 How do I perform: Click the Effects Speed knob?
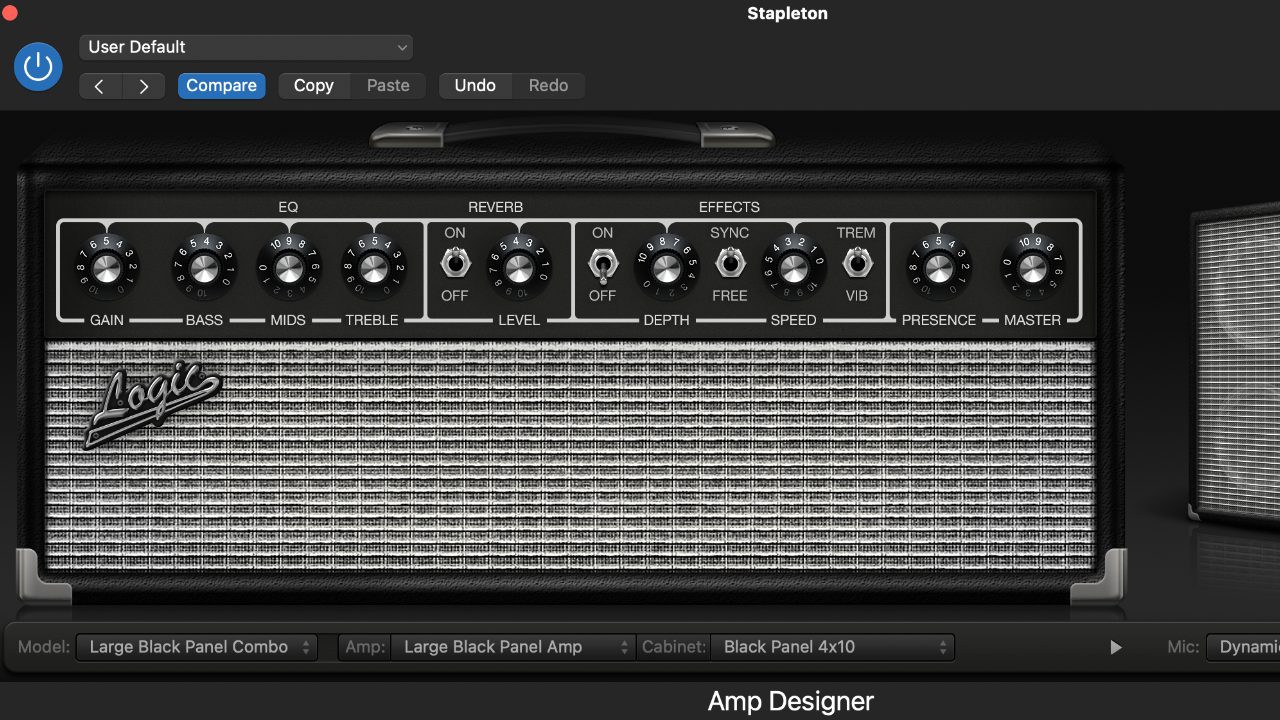[x=793, y=268]
